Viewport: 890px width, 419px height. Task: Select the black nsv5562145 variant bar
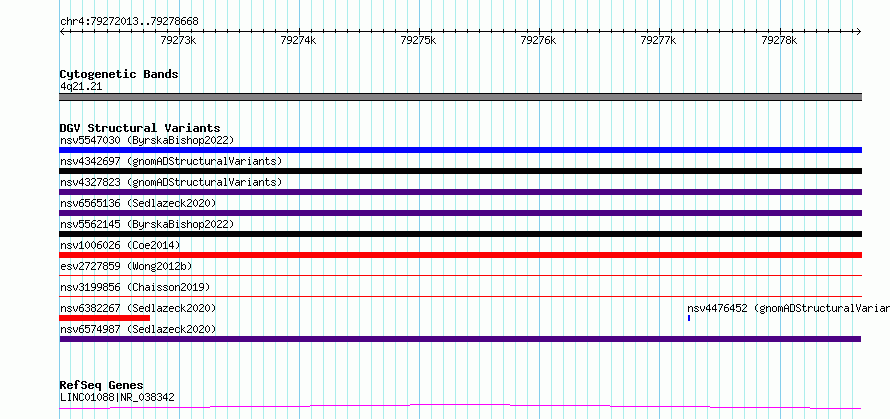click(460, 234)
